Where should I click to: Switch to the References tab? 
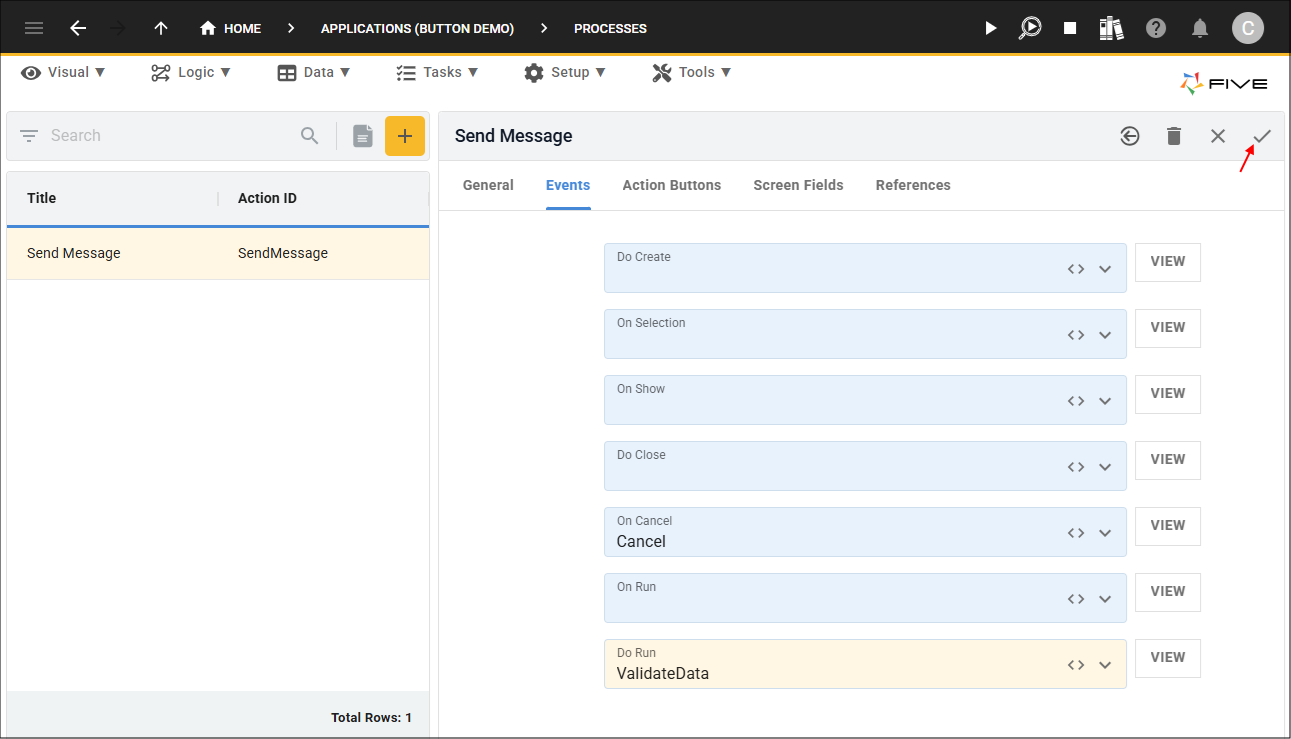(913, 186)
